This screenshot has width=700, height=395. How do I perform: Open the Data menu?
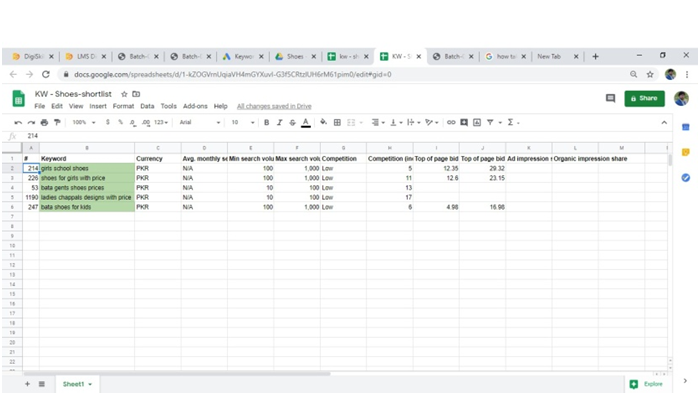coord(147,106)
